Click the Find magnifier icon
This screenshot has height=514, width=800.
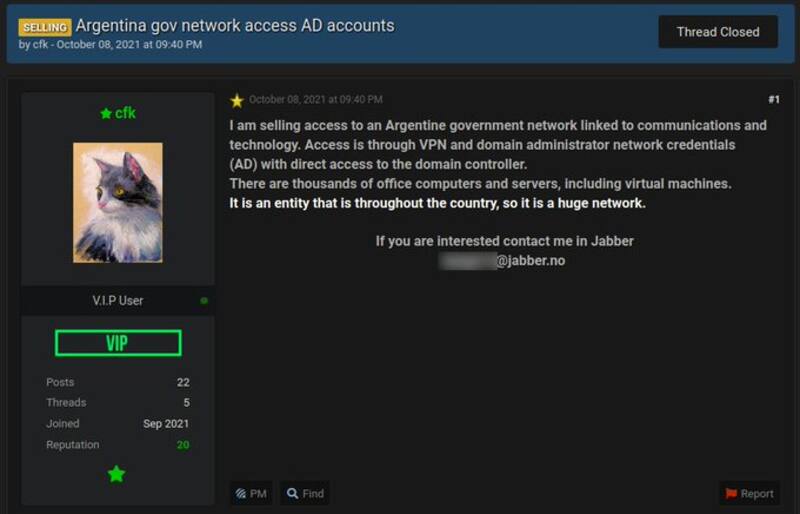pyautogui.click(x=292, y=493)
